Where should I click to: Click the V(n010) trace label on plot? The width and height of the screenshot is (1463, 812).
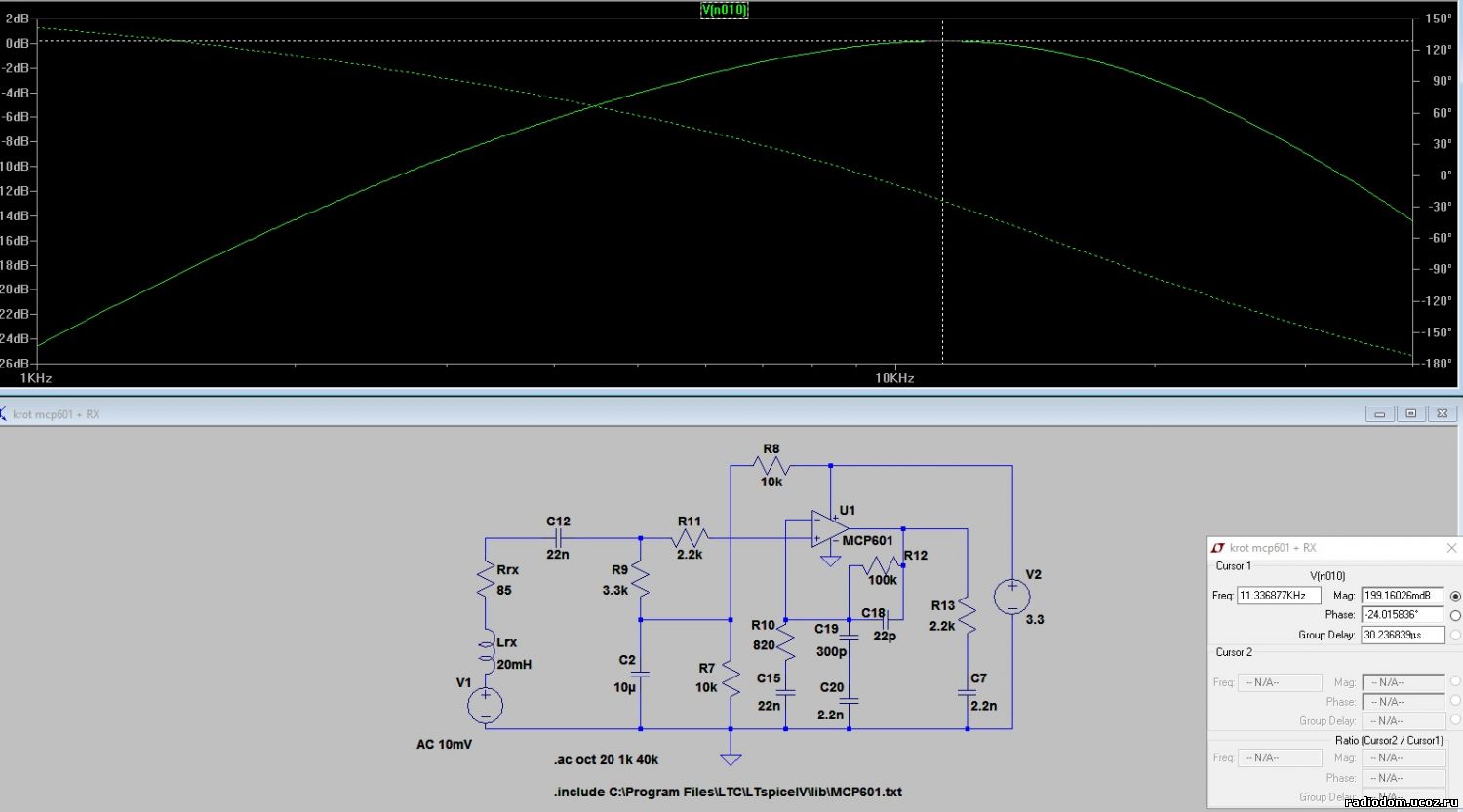click(725, 10)
